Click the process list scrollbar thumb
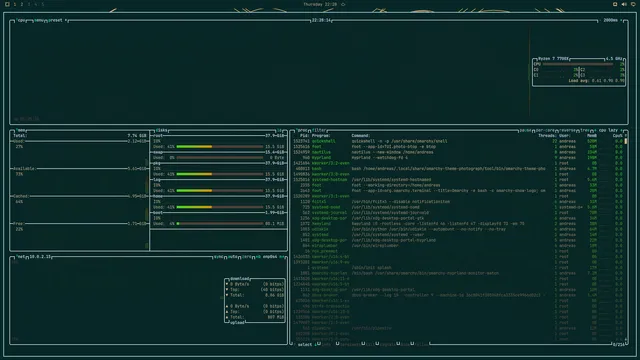The image size is (640, 360). click(626, 141)
